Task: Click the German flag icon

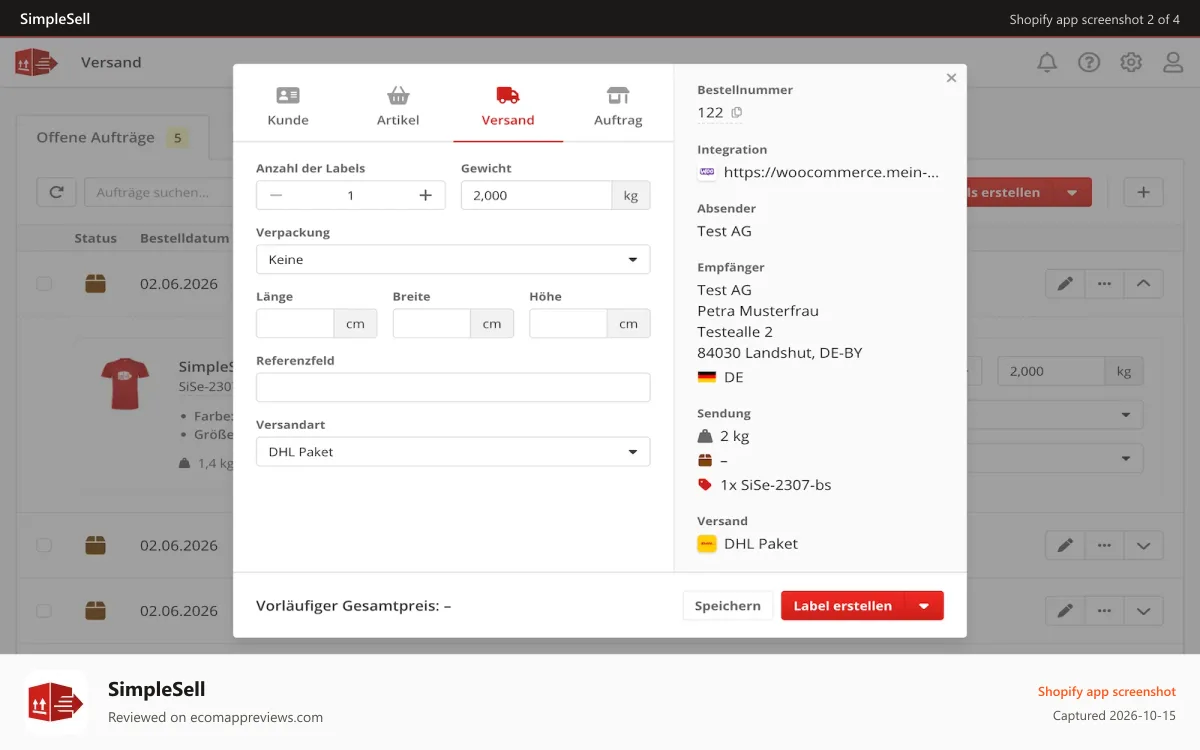Action: (x=707, y=377)
